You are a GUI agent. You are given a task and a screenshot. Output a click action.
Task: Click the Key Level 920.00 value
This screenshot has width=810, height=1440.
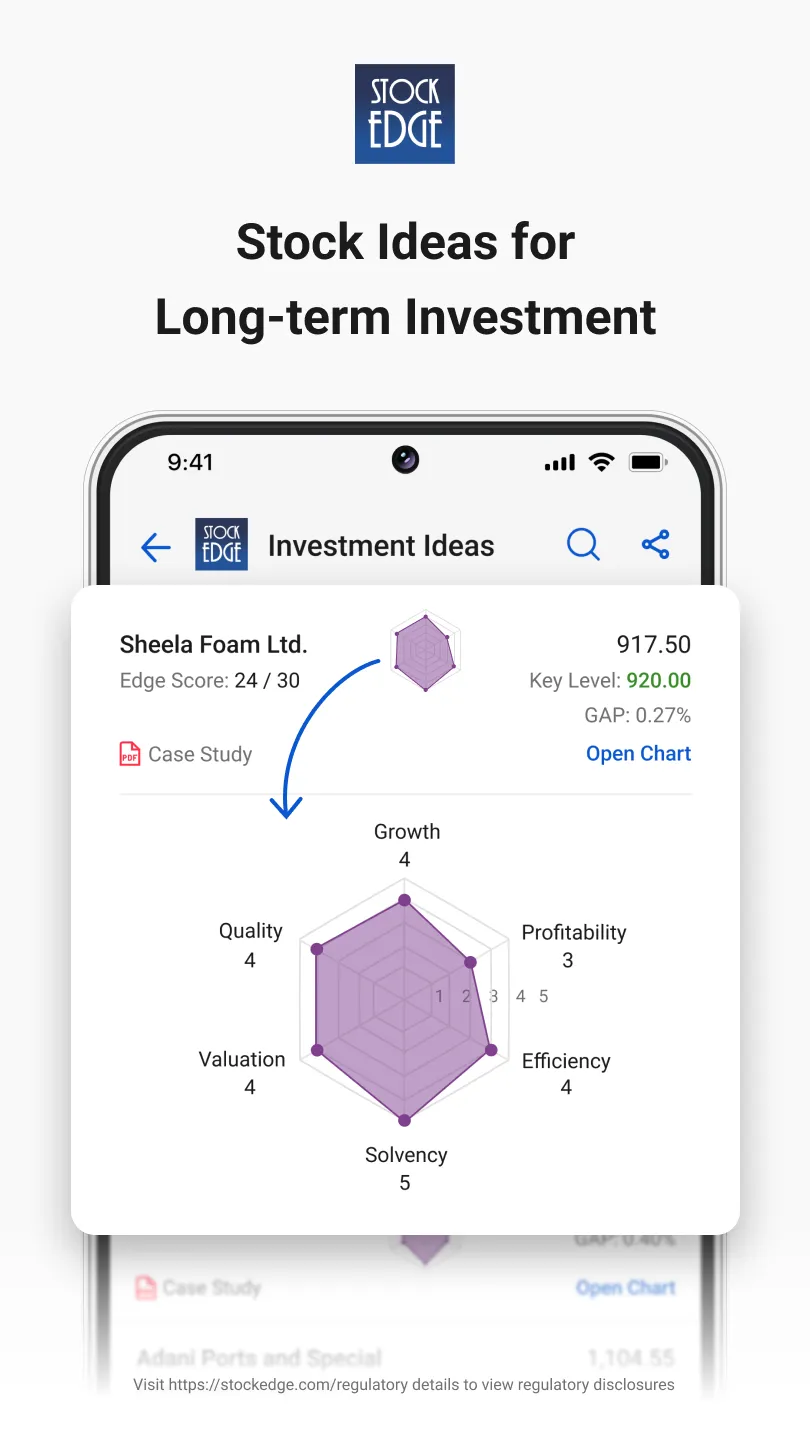pyautogui.click(x=658, y=681)
